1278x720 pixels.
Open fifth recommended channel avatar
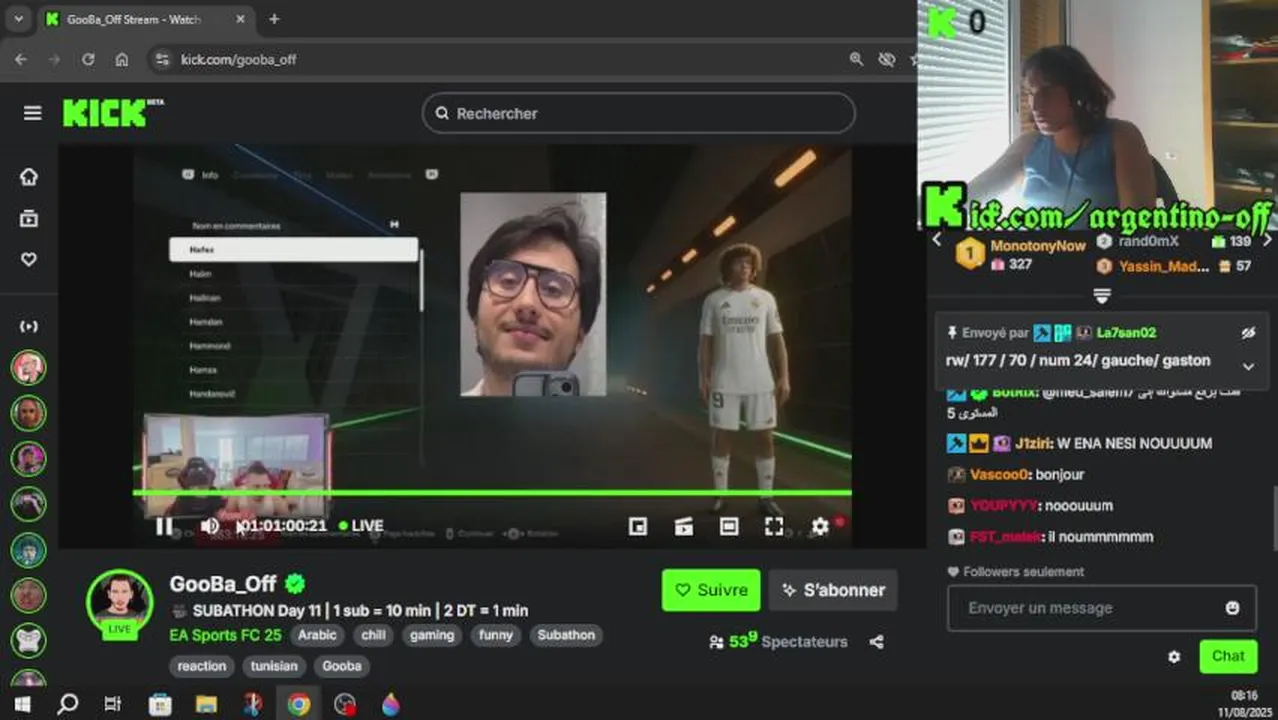[x=29, y=550]
